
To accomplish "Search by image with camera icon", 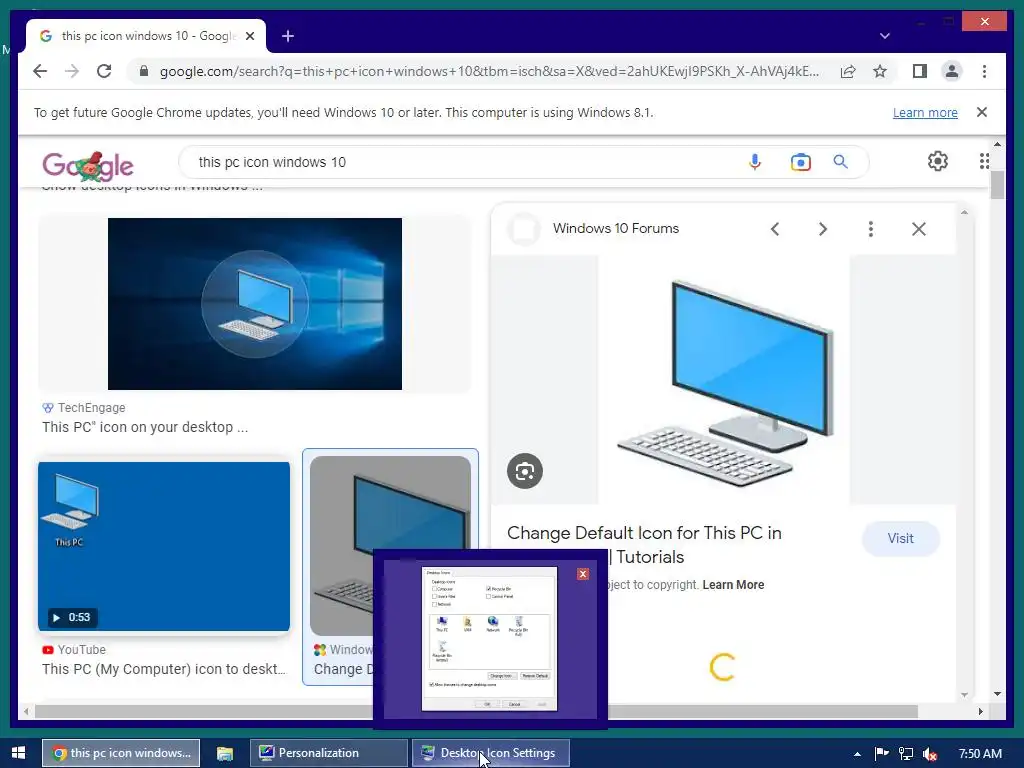I will pyautogui.click(x=800, y=162).
